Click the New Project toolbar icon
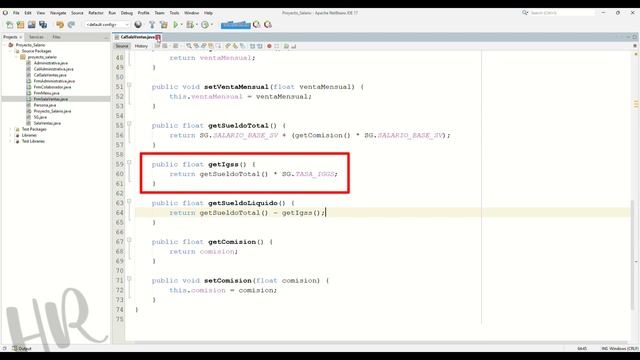This screenshot has height=360, width=640. pos(20,24)
